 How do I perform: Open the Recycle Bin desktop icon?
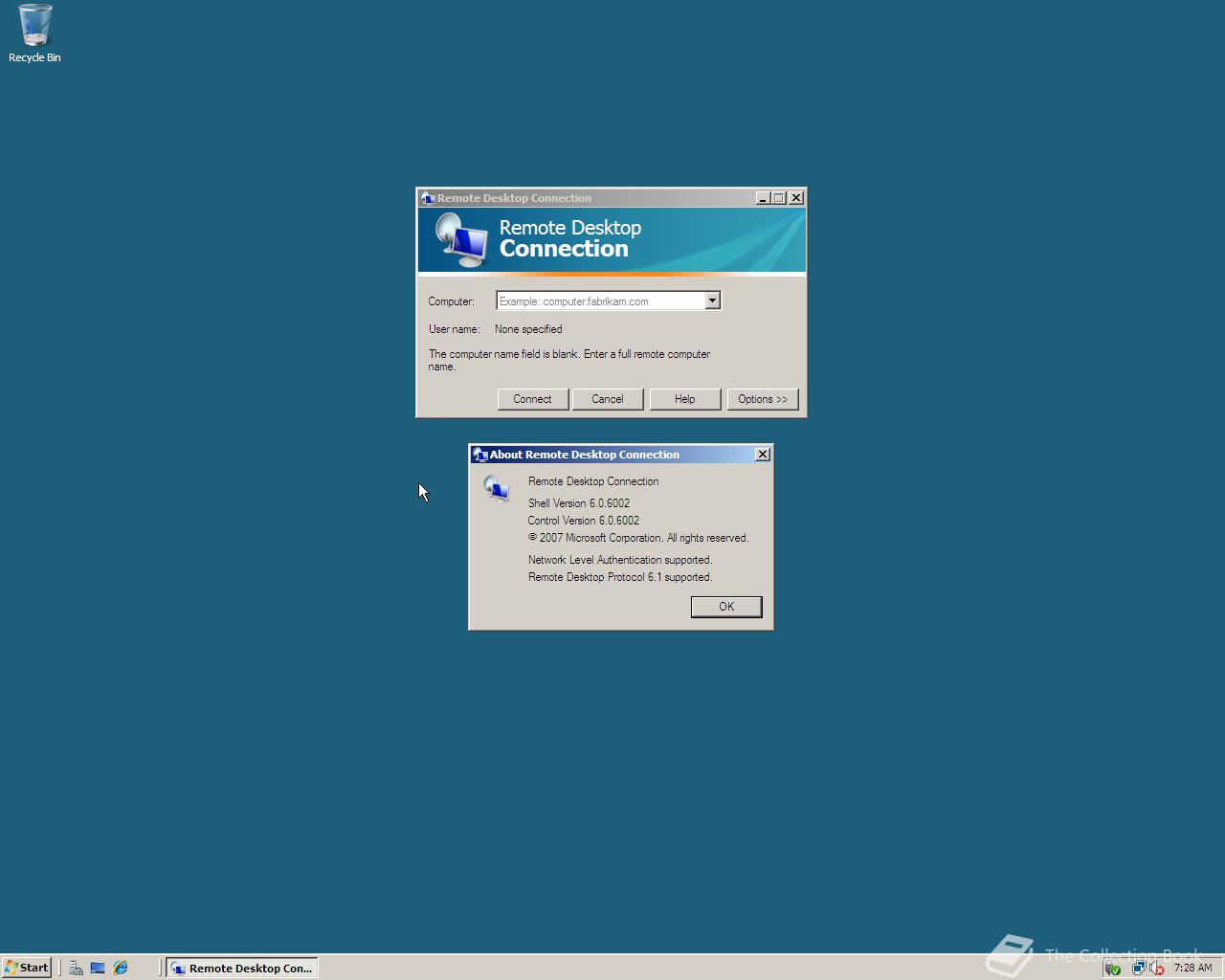tap(34, 33)
